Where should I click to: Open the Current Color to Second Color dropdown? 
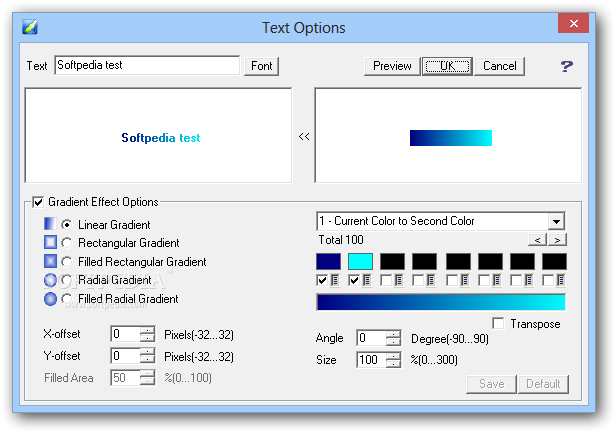(556, 221)
